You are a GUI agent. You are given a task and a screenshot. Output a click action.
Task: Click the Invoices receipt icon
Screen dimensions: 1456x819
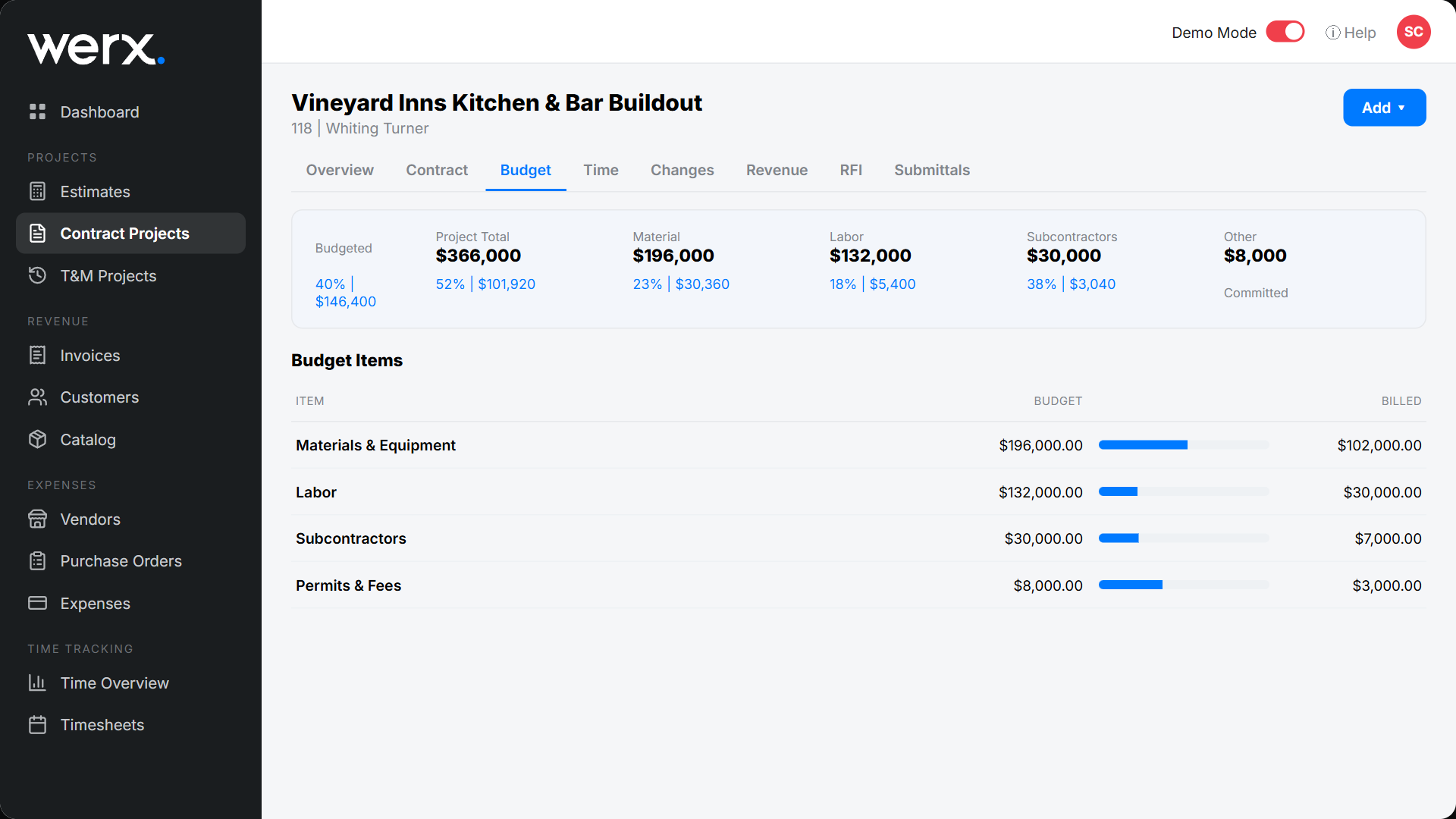point(37,355)
